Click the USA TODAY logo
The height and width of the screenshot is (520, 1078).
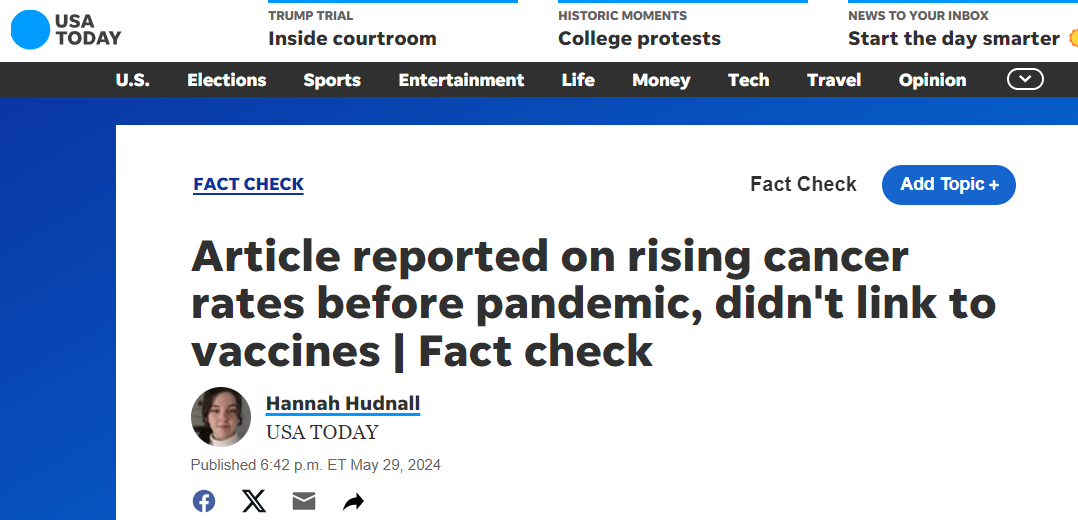coord(65,30)
